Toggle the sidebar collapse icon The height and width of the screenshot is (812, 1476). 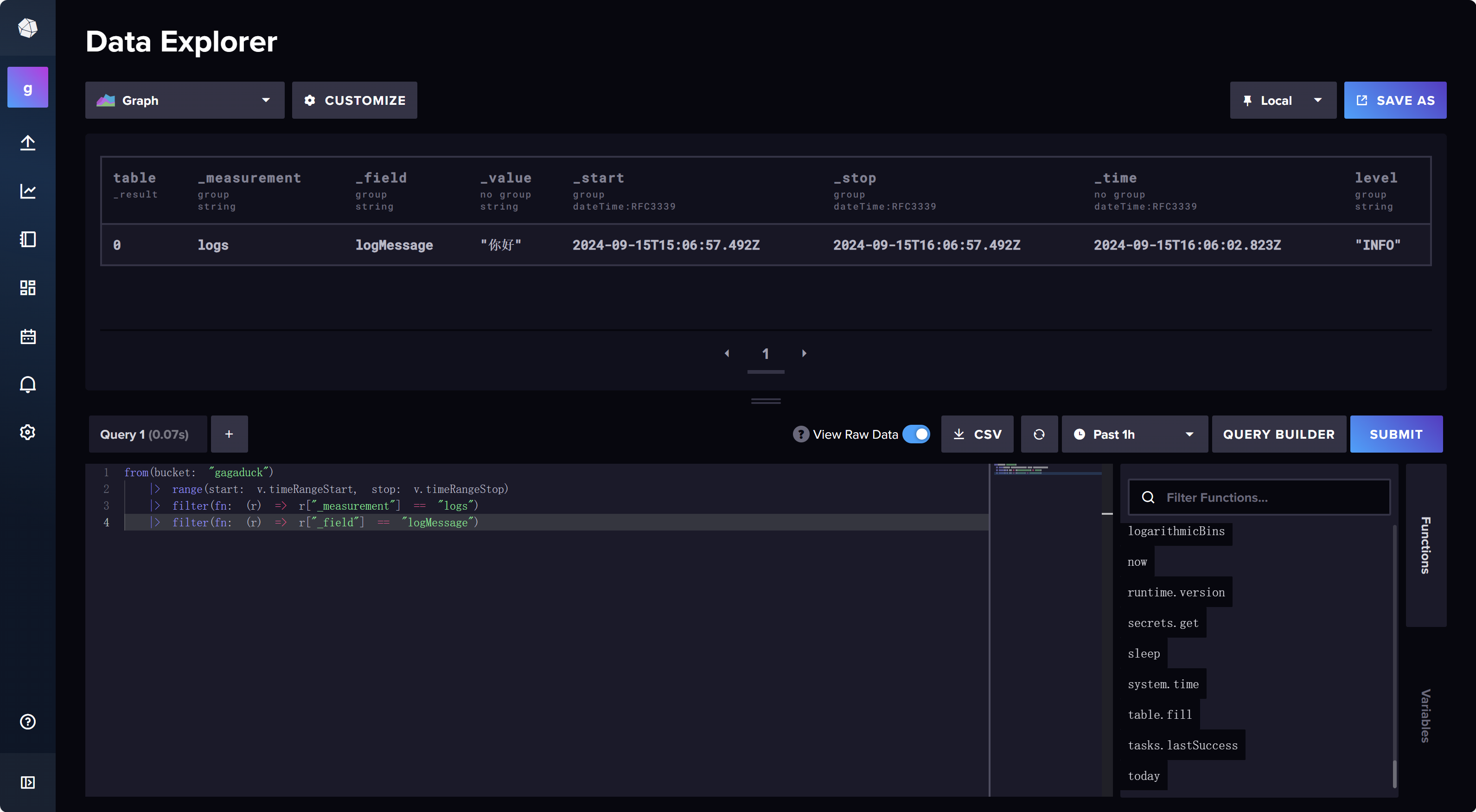tap(27, 782)
